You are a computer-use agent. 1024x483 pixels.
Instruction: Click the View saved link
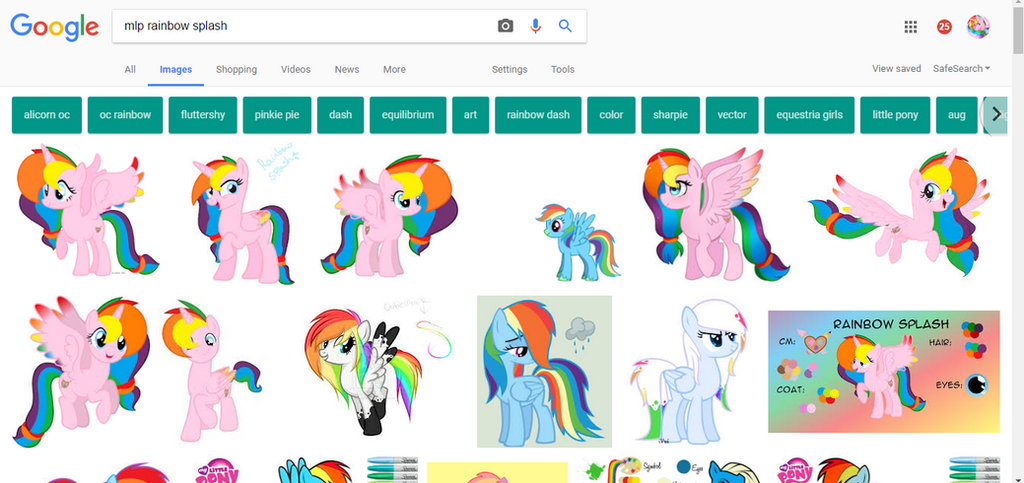[896, 69]
